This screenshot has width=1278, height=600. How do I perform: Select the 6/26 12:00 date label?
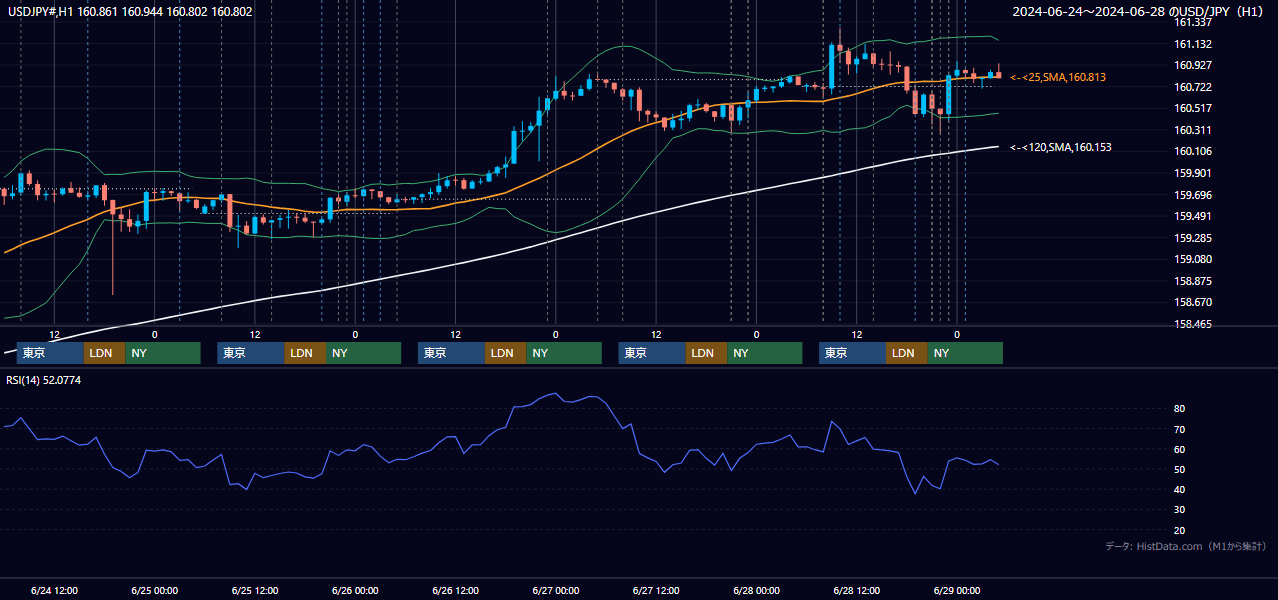(456, 590)
